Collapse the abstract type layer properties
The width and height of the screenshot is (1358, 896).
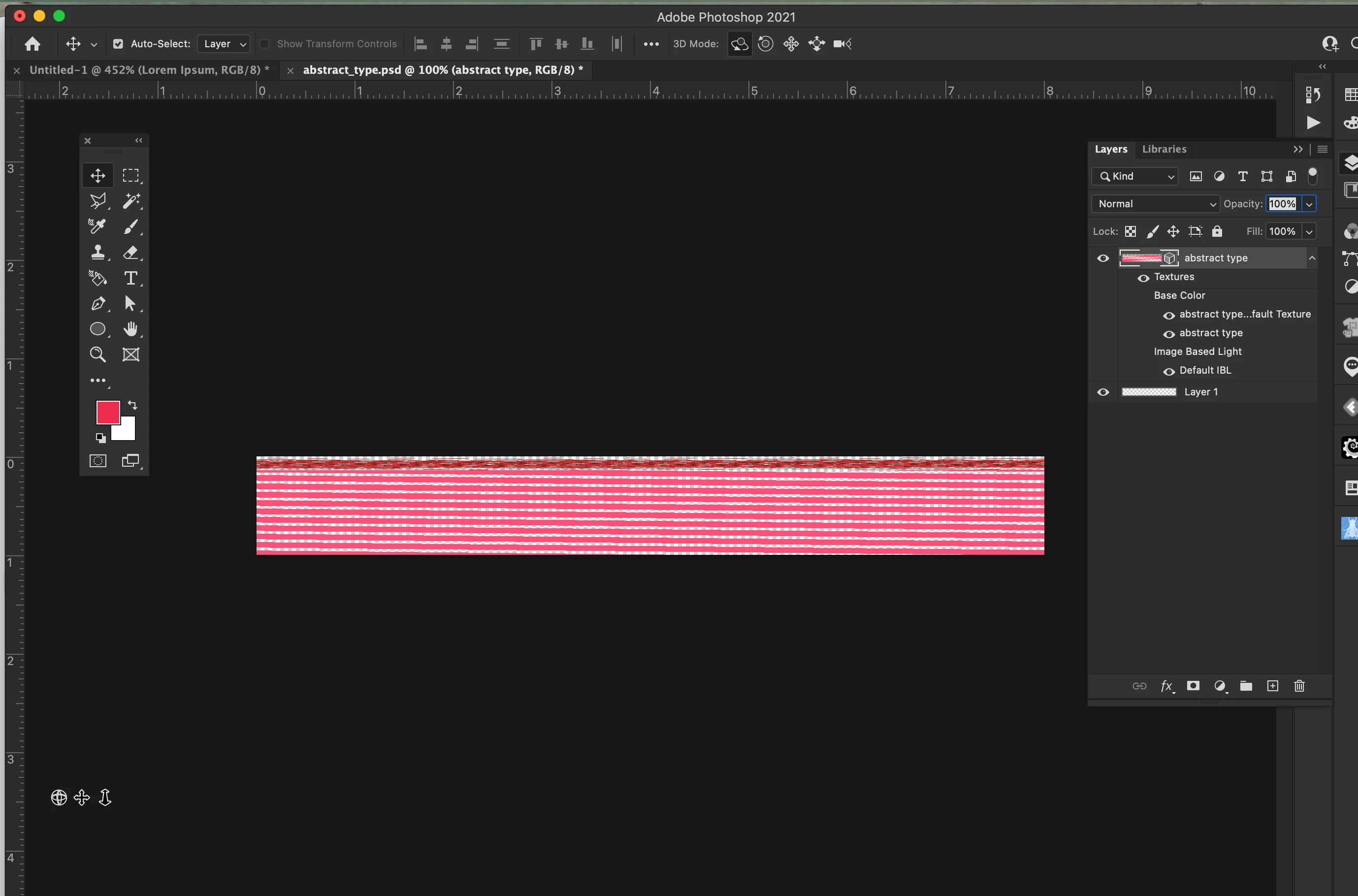click(x=1312, y=258)
